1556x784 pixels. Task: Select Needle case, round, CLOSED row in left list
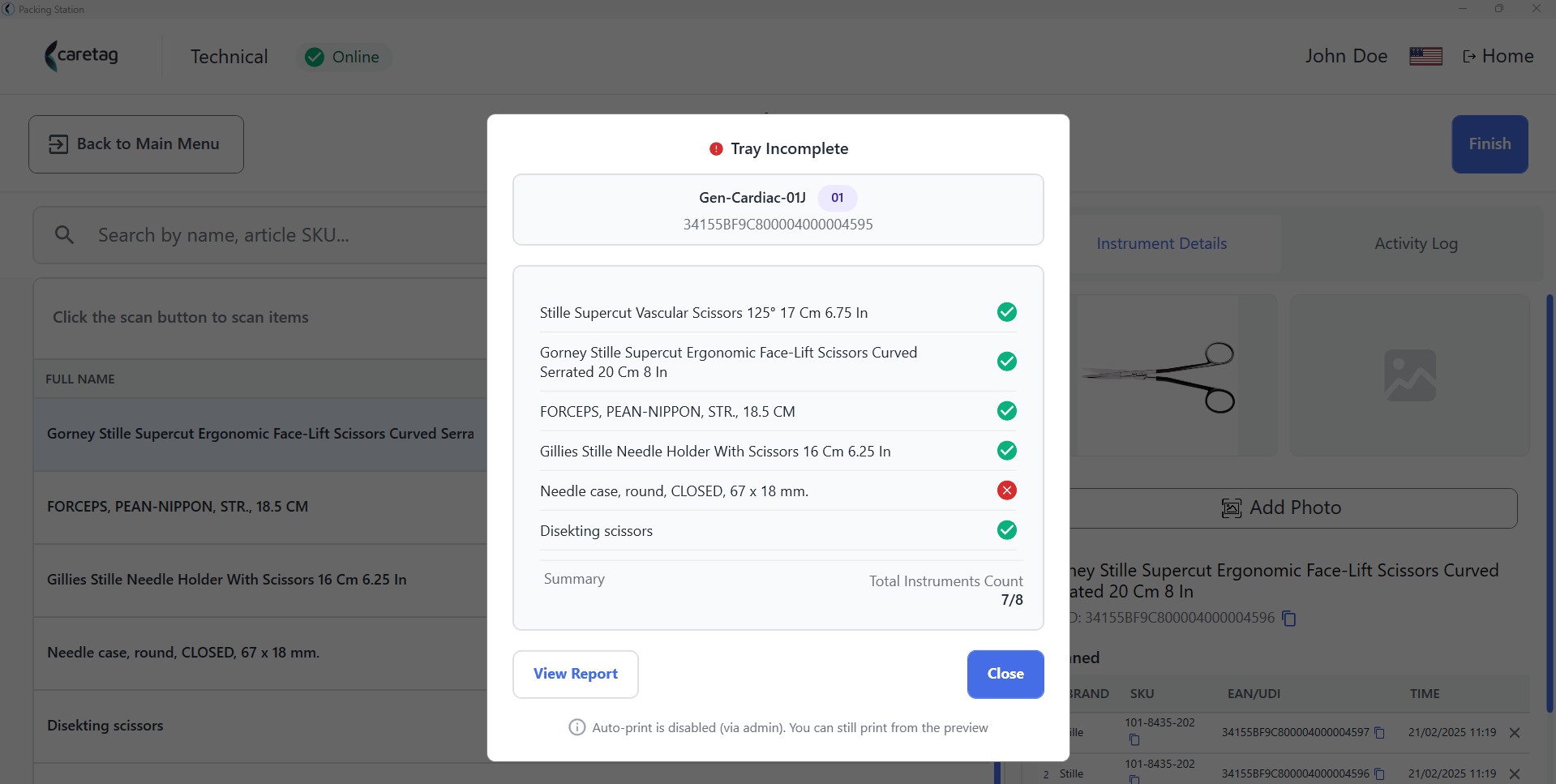(x=260, y=653)
